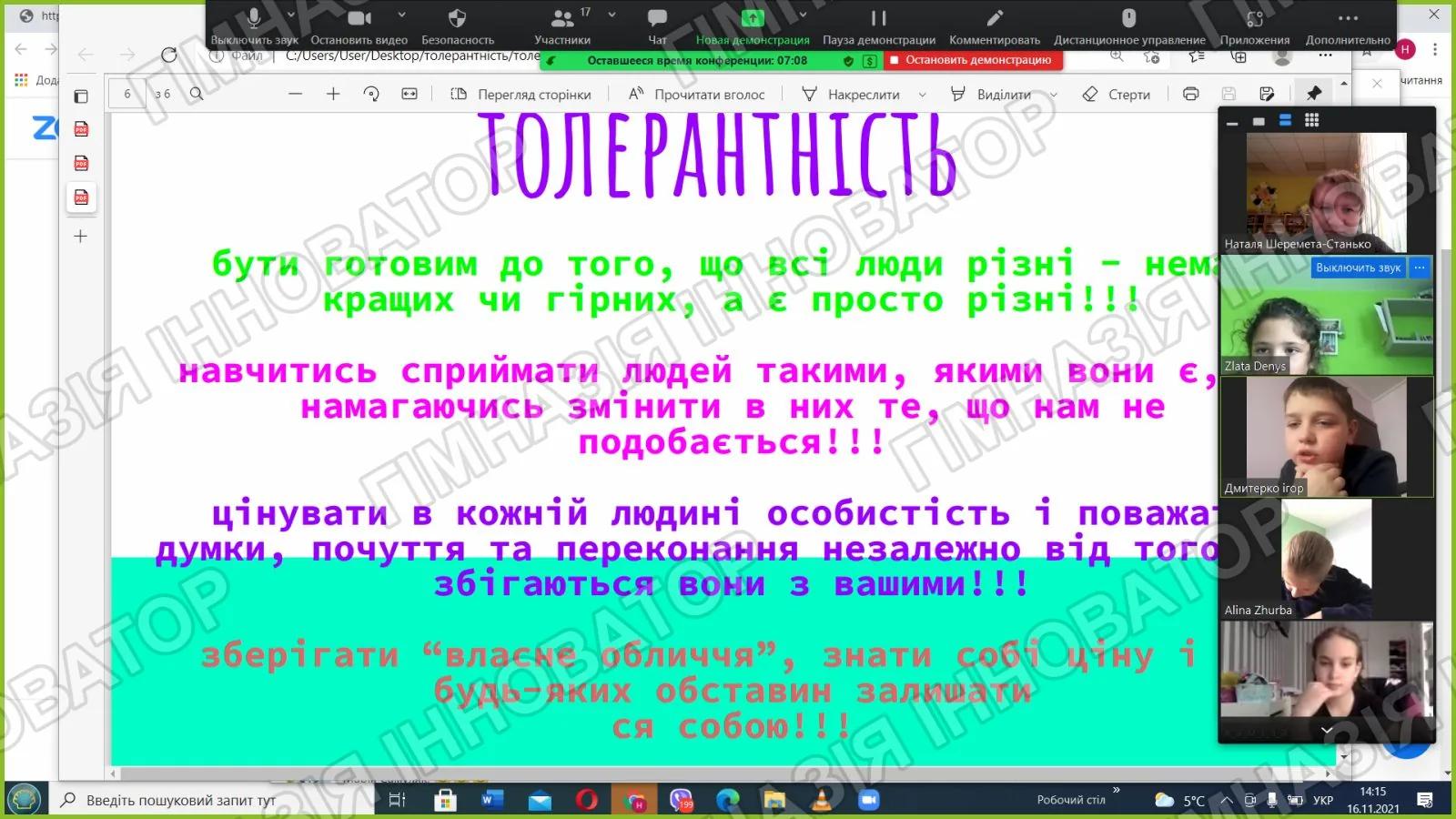
Task: Toggle fit to width view
Action: pyautogui.click(x=409, y=94)
